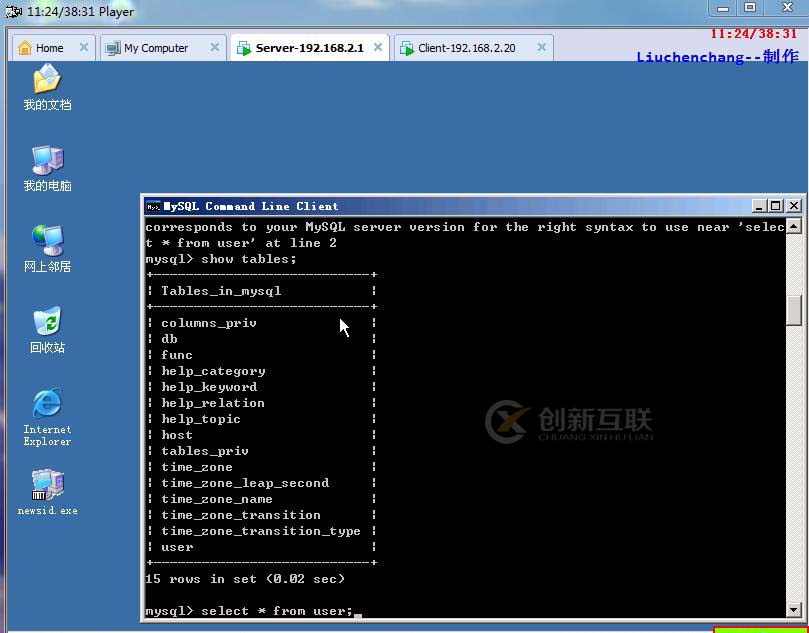Maximize the Player window

click(750, 8)
